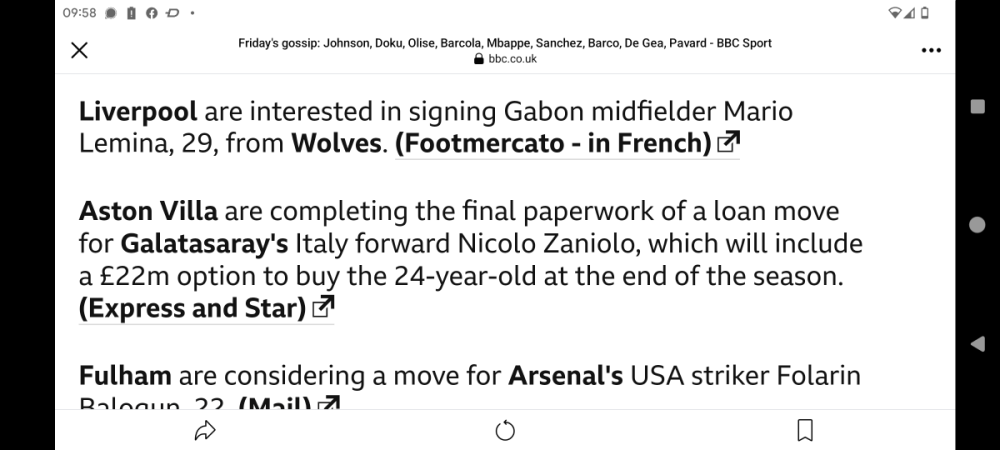This screenshot has width=1000, height=450.
Task: Click external-link icon after Express and Star
Action: point(322,309)
